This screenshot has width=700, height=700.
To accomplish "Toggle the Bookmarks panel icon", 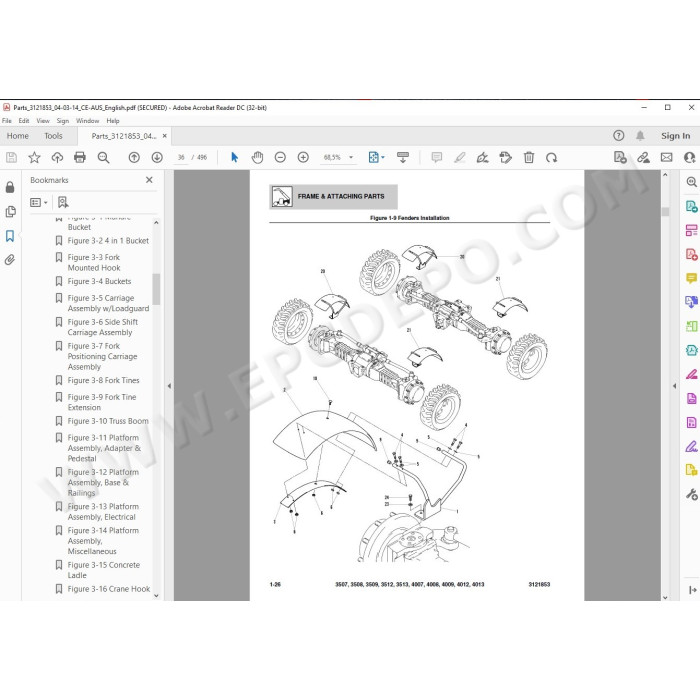I will pos(10,236).
